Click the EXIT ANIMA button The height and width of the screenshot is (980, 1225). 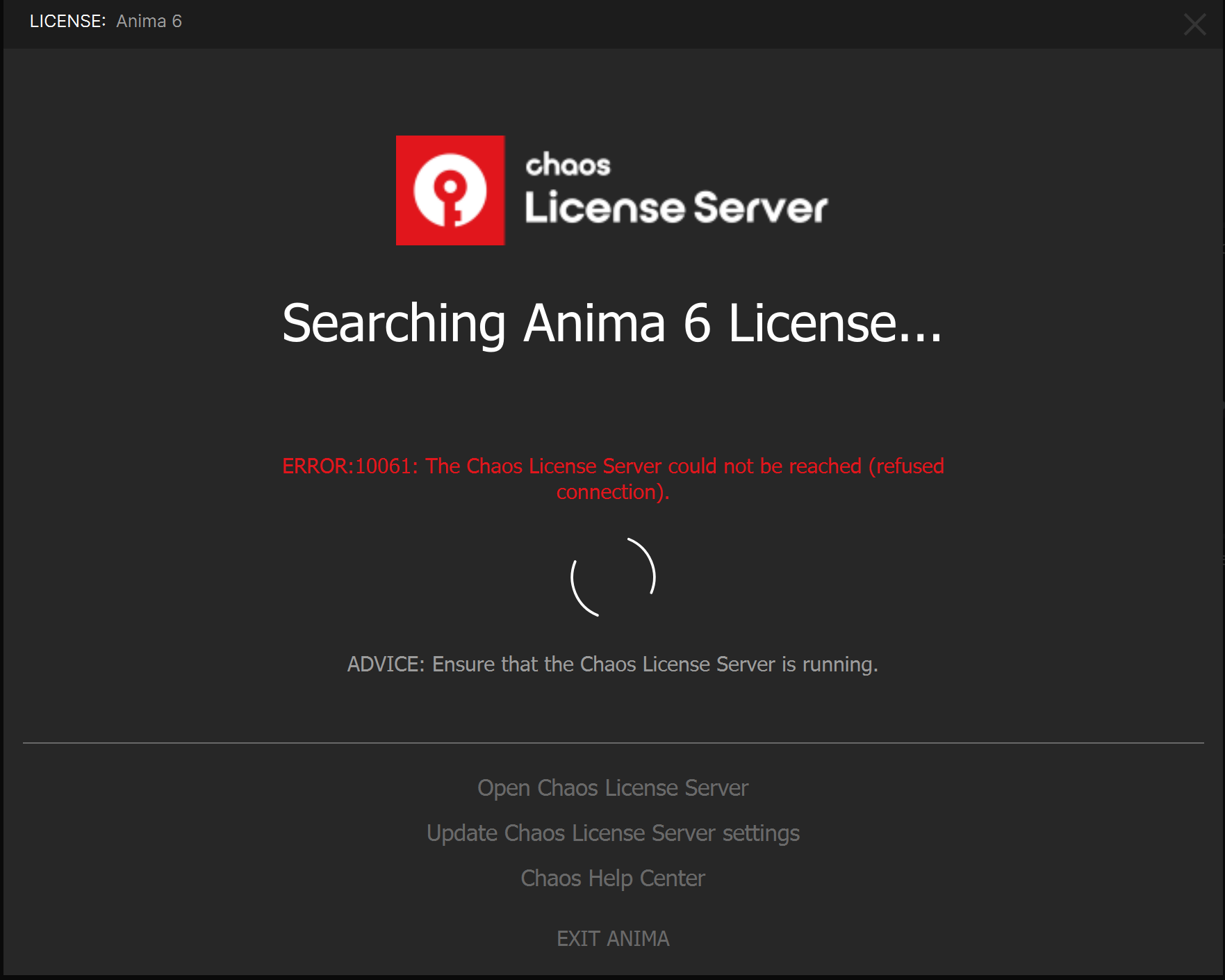click(613, 939)
